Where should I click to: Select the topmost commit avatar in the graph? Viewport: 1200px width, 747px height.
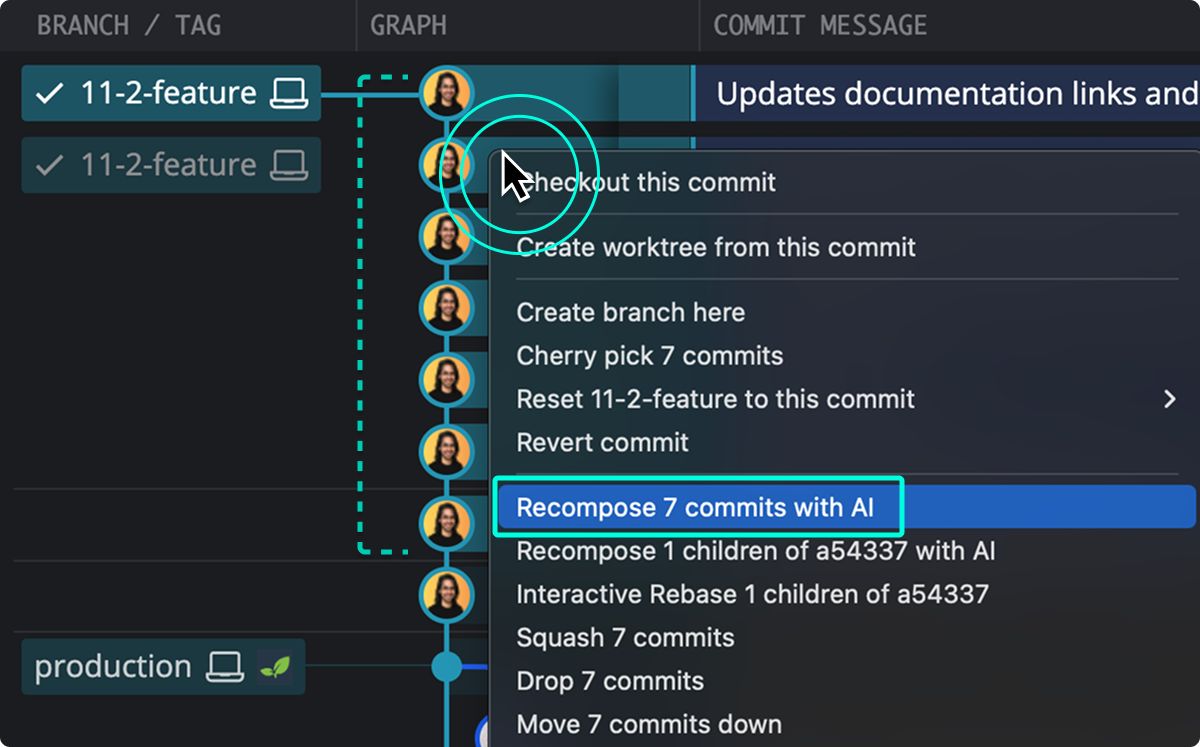point(446,92)
